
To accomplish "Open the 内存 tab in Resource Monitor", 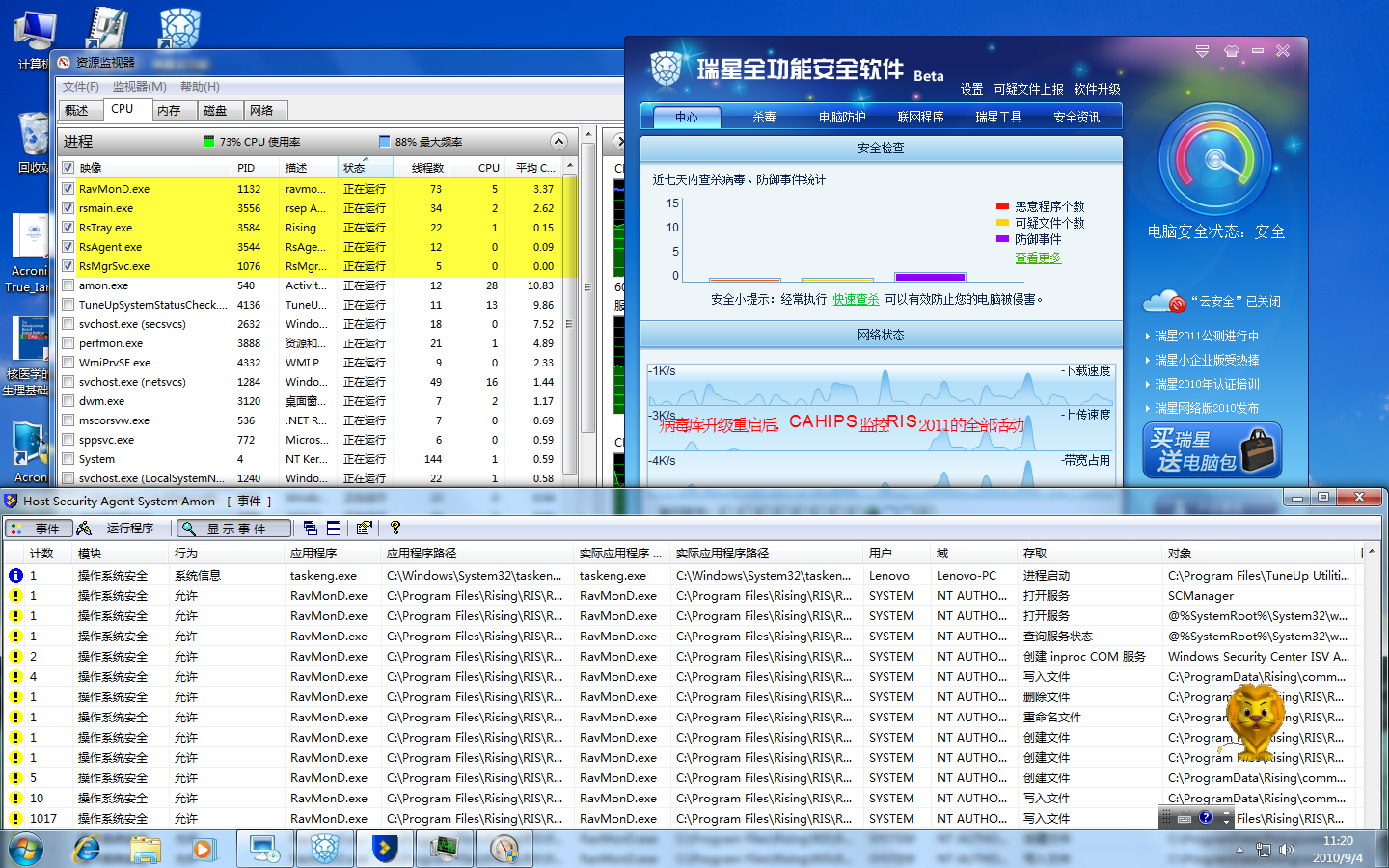I will [x=169, y=111].
